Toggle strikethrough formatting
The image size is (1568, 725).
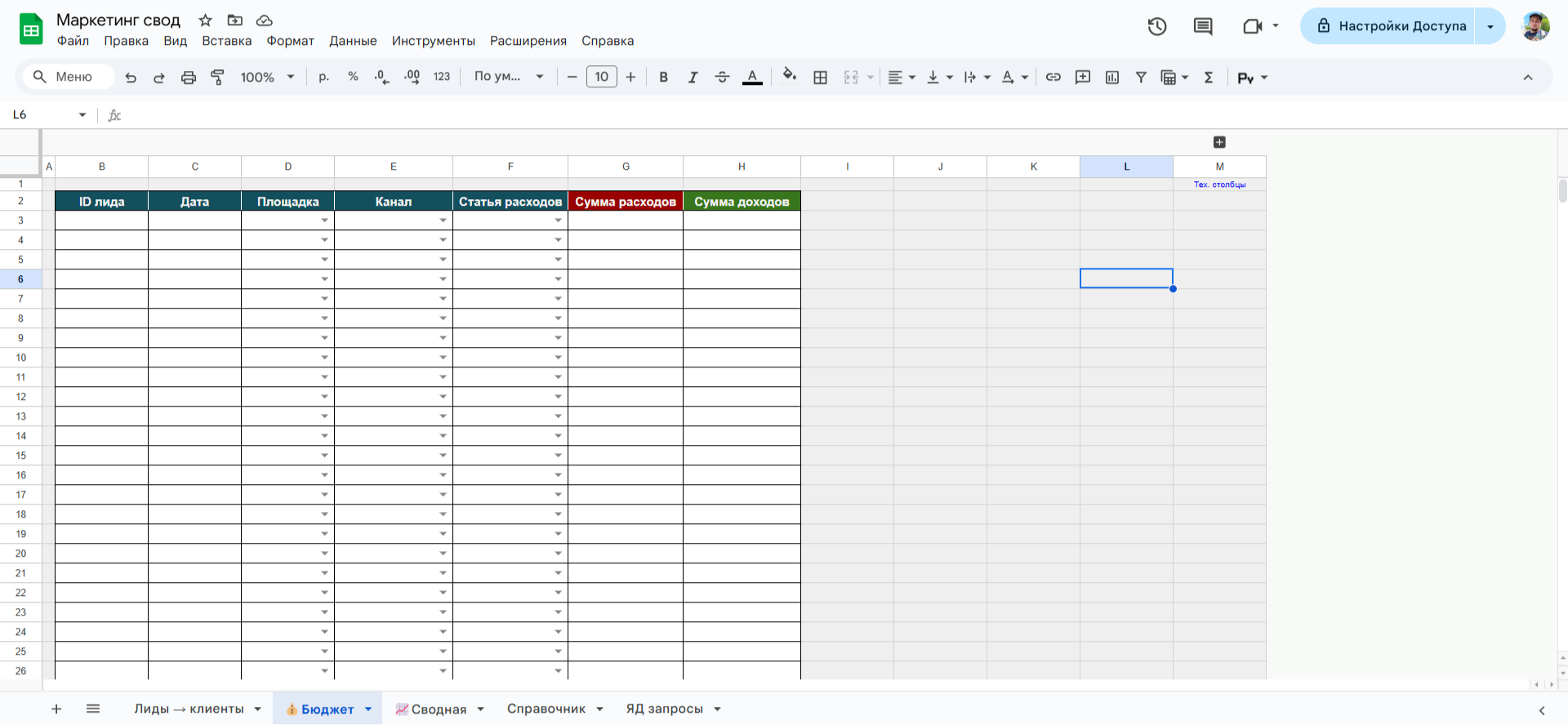point(722,77)
